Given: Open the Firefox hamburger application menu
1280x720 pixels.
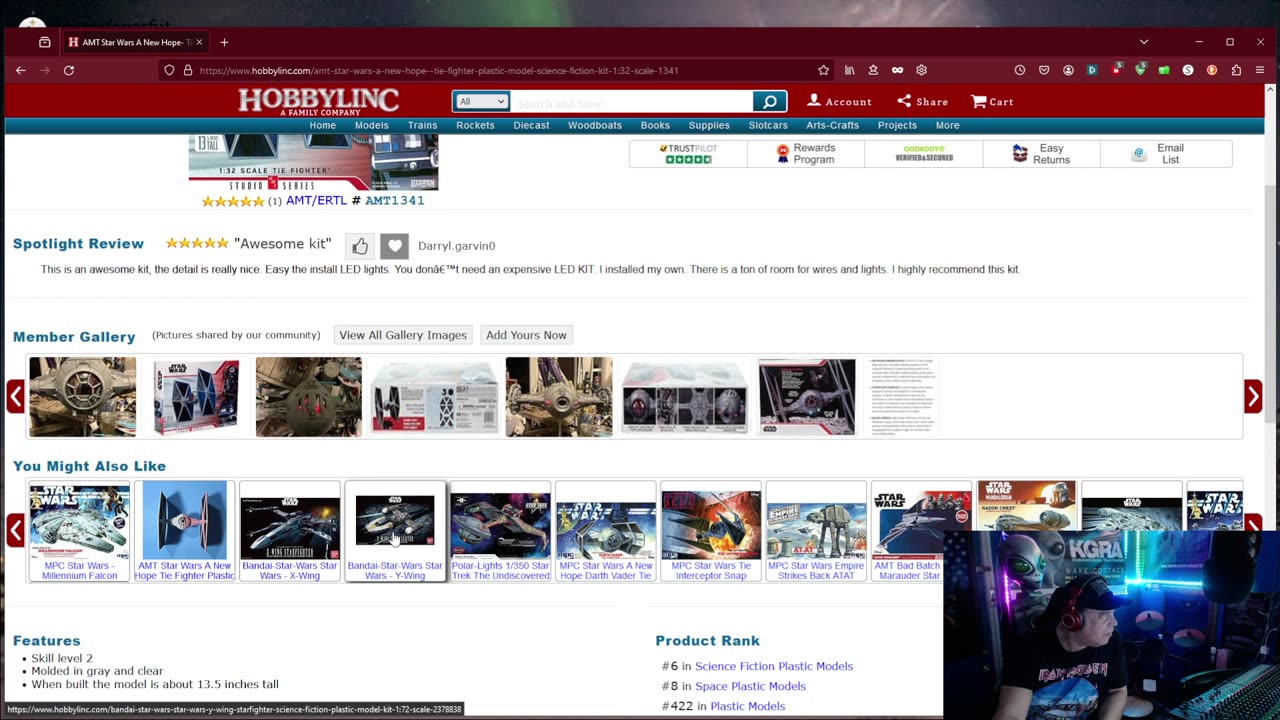Looking at the screenshot, I should (x=1260, y=70).
